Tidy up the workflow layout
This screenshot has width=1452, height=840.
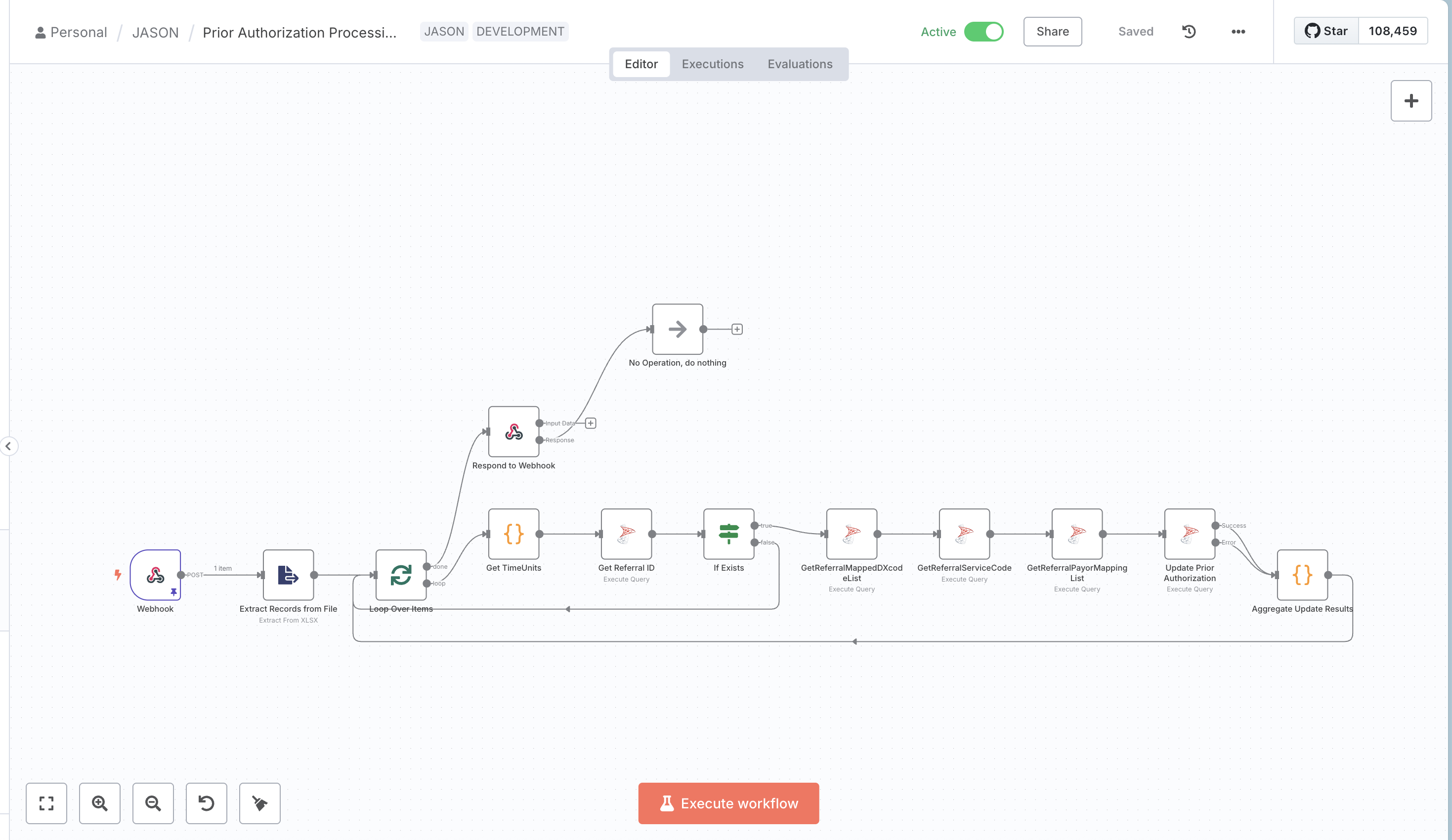point(259,803)
